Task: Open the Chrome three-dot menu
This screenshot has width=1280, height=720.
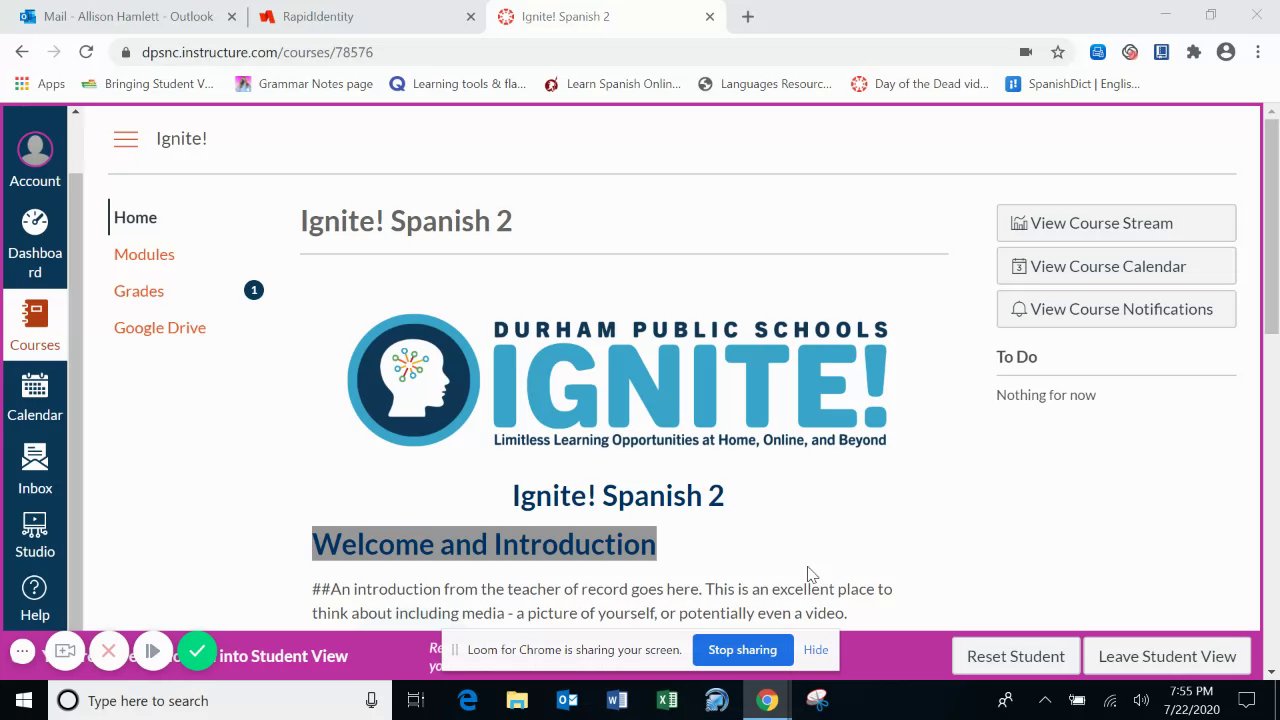Action: (1258, 52)
